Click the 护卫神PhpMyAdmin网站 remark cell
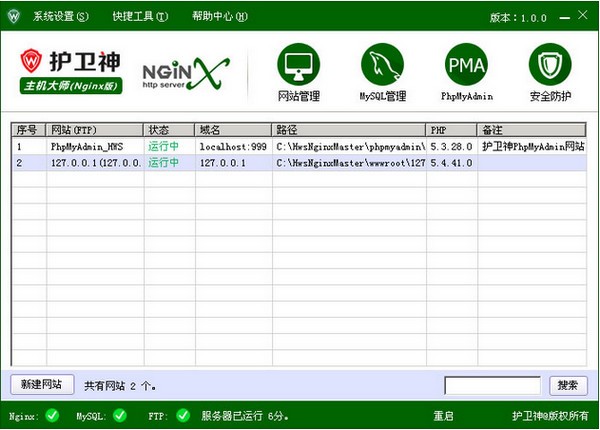Image resolution: width=600 pixels, height=430 pixels. click(x=533, y=147)
